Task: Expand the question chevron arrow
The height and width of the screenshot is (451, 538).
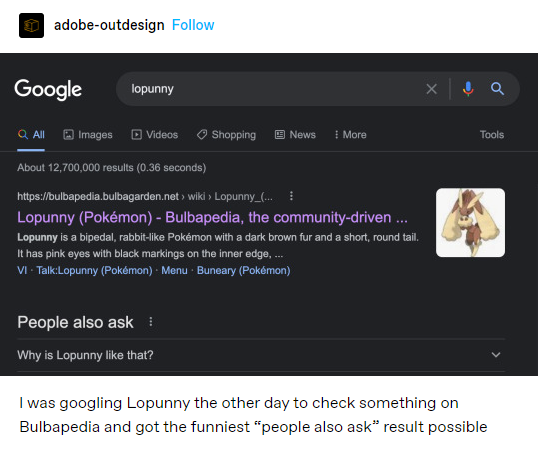Action: pyautogui.click(x=496, y=355)
